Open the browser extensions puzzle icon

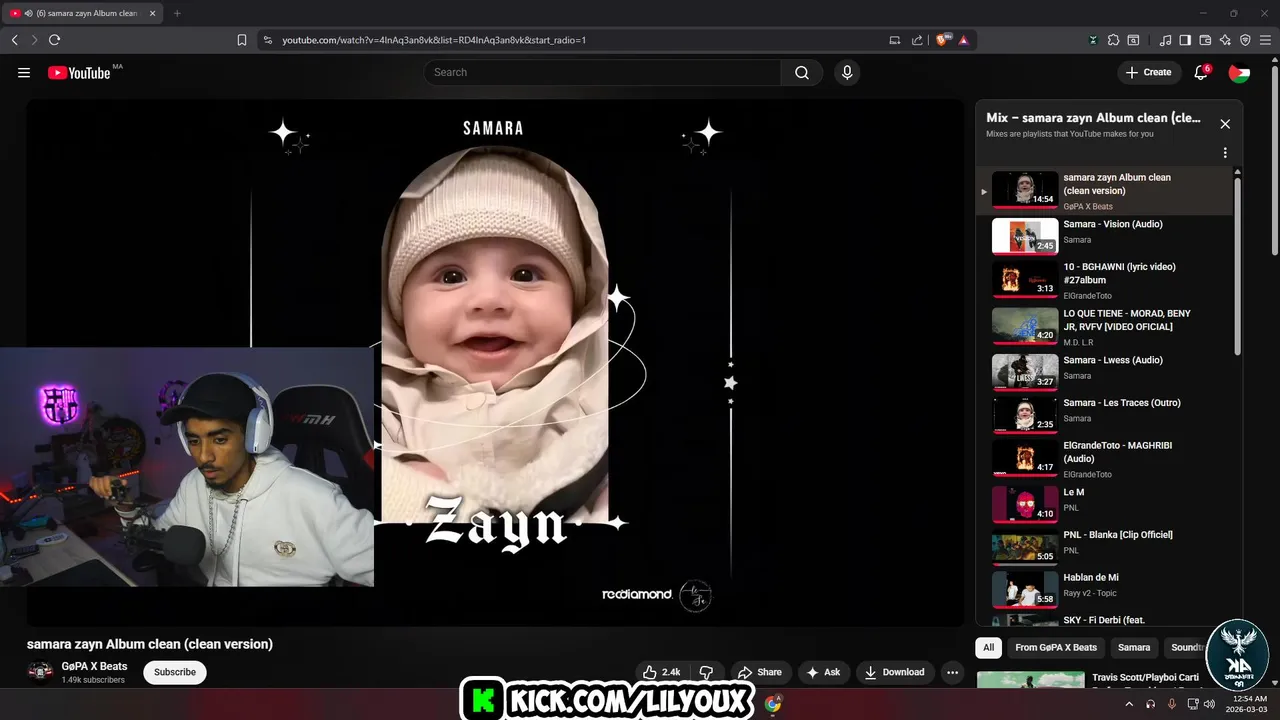1113,40
